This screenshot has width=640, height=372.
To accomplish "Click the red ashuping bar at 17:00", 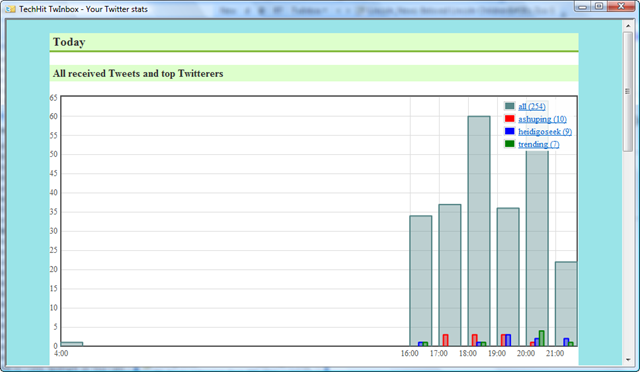I will coord(445,340).
